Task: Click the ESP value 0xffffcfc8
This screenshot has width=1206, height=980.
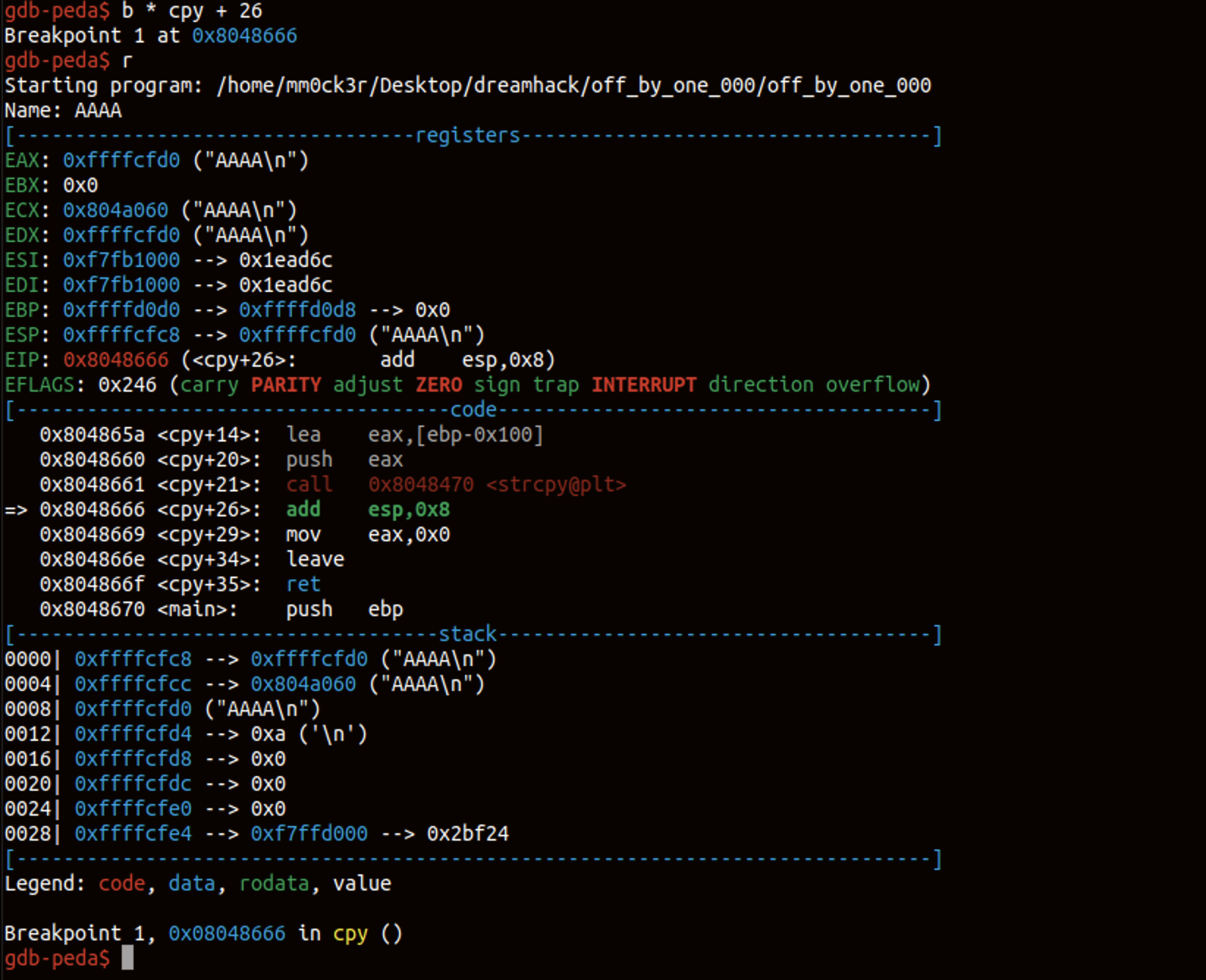Action: pyautogui.click(x=121, y=335)
